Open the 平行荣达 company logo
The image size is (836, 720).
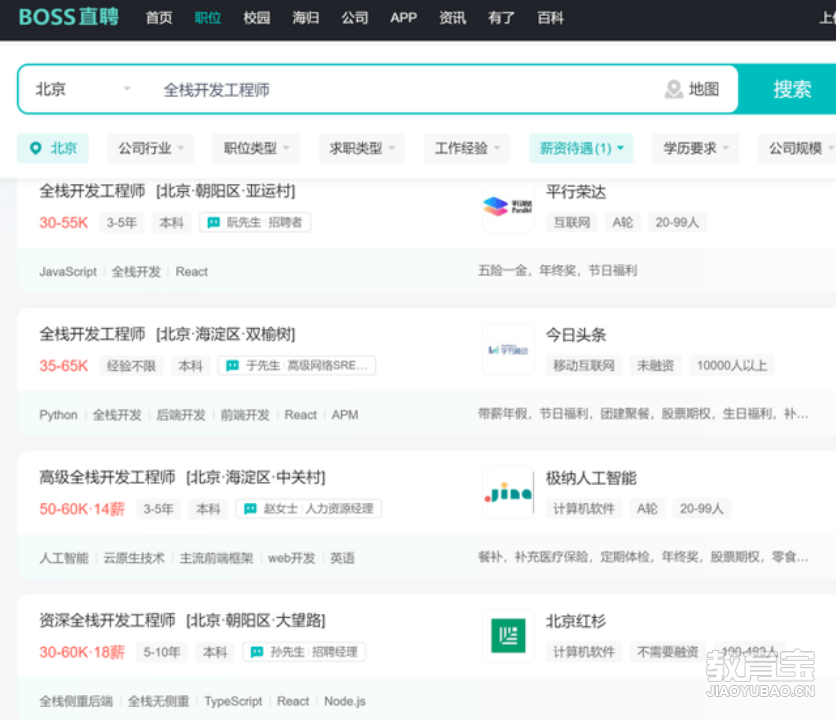coord(508,206)
